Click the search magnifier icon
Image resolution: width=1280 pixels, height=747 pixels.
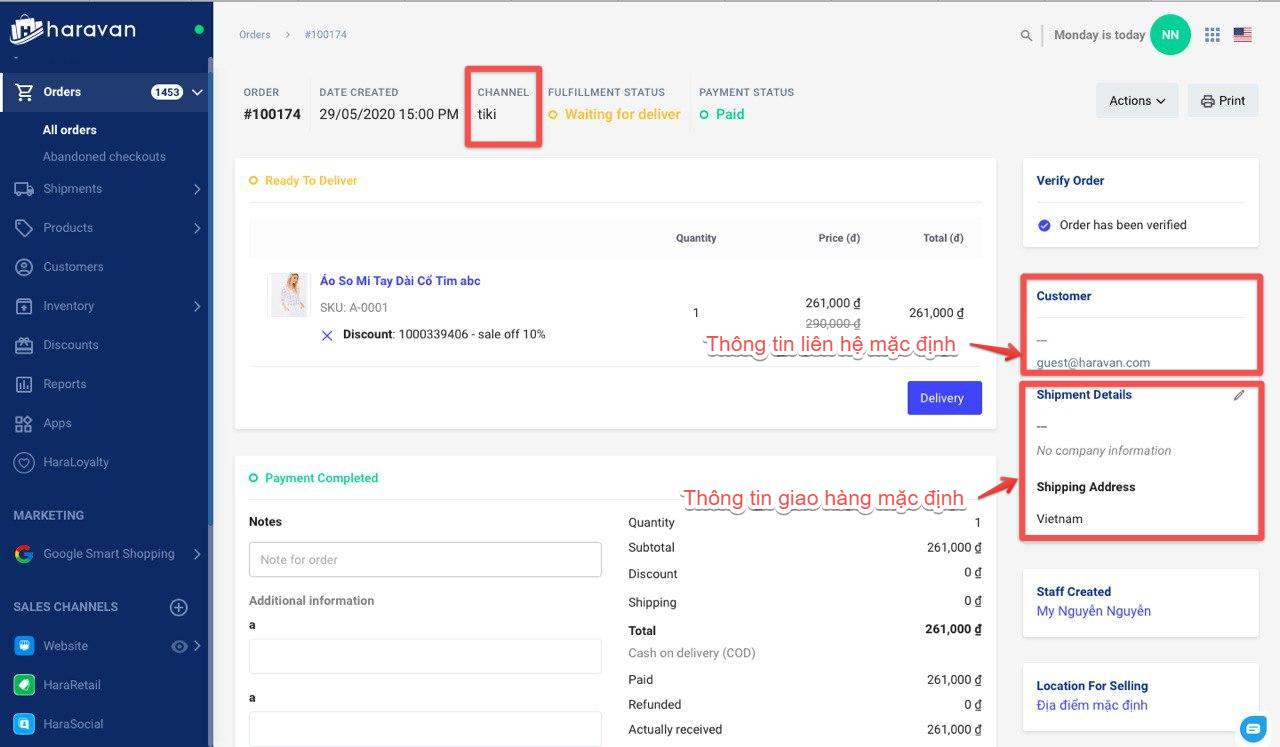[1026, 35]
